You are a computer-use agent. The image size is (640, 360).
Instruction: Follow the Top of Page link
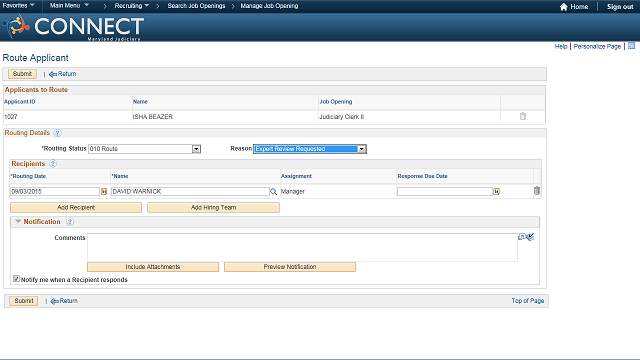tap(528, 301)
